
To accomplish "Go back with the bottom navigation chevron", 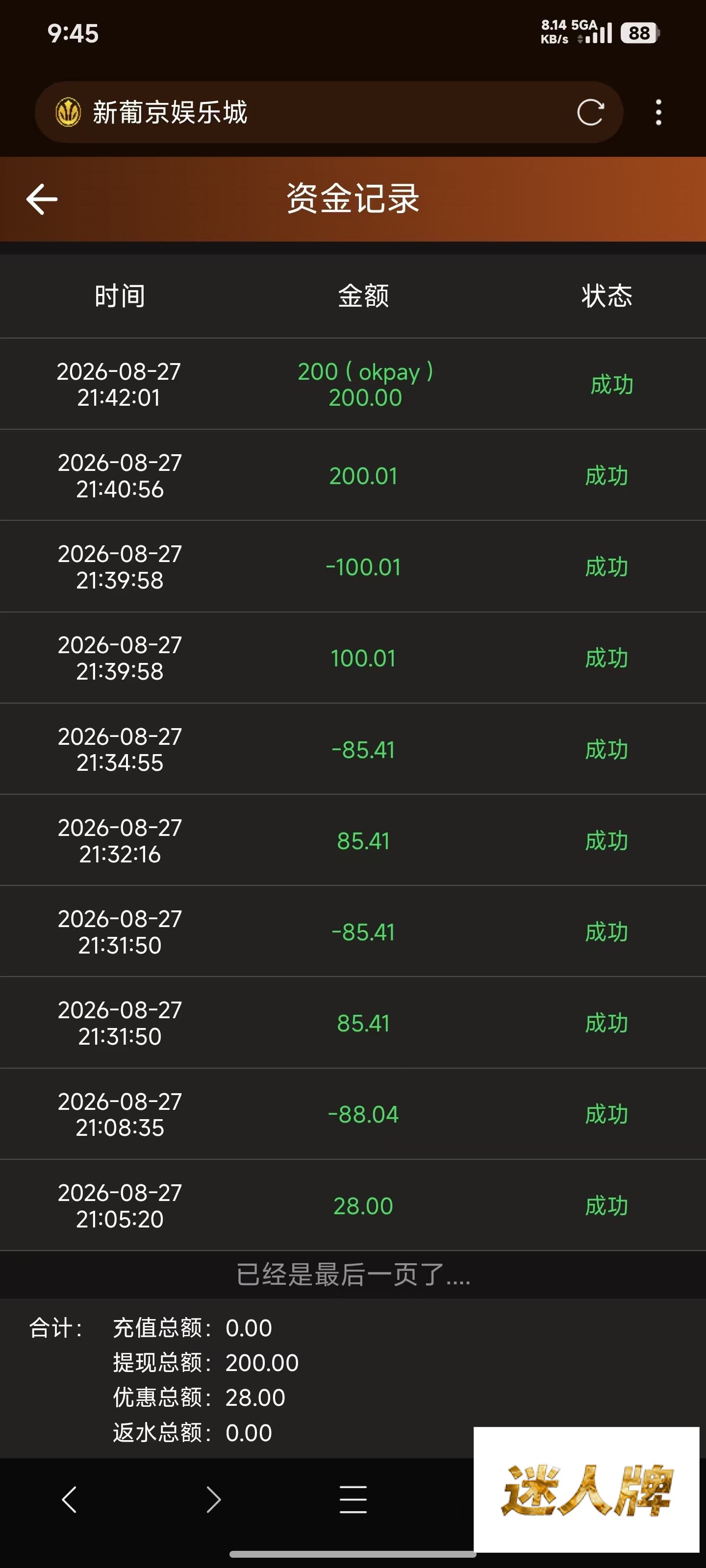I will click(x=70, y=1499).
